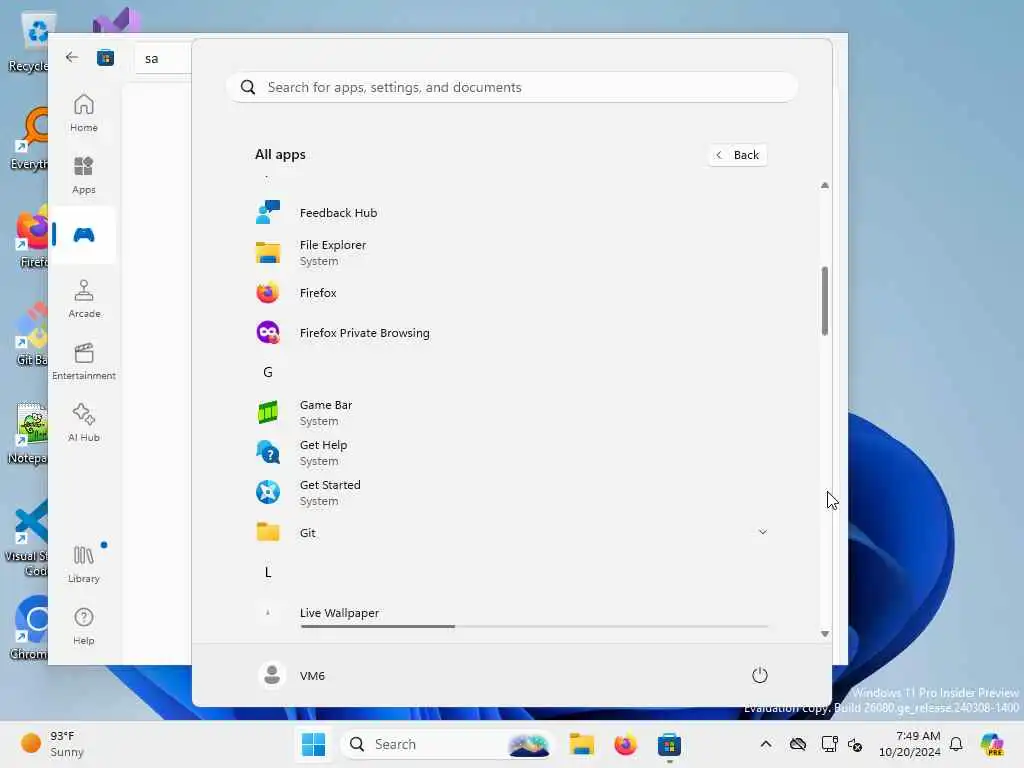Select Gaming tab in Microsoft Store sidebar

84,235
